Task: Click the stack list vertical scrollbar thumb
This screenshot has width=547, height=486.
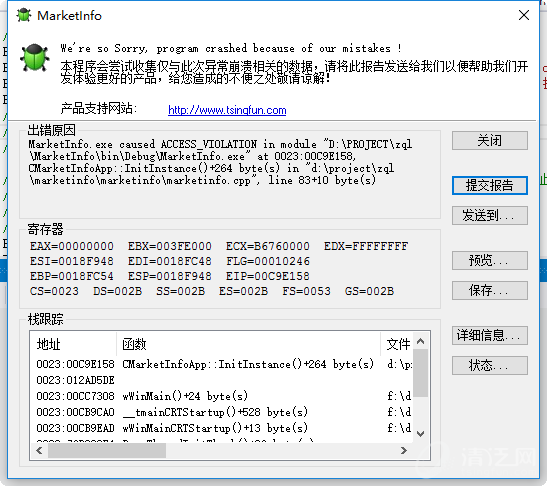Action: 421,373
